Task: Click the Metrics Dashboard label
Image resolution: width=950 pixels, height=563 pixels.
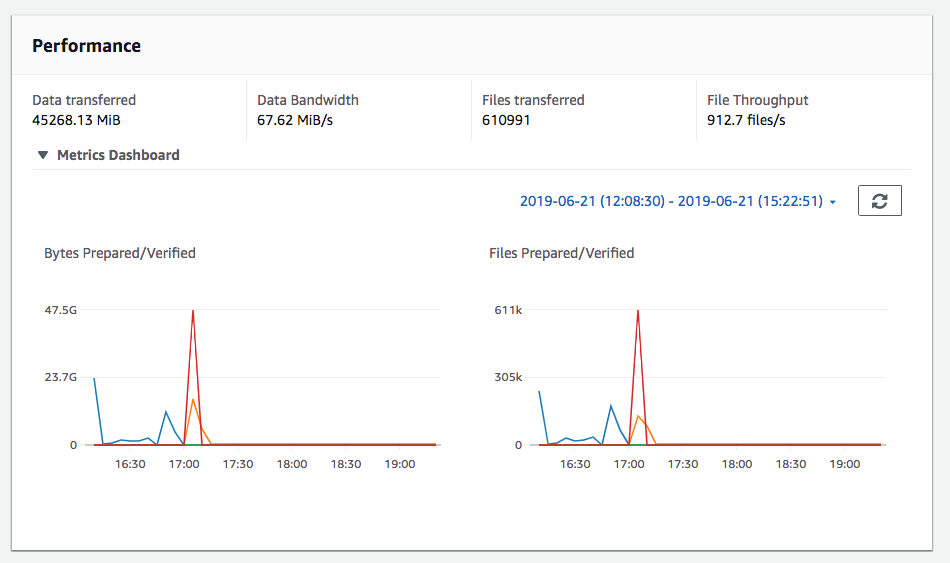Action: 118,155
